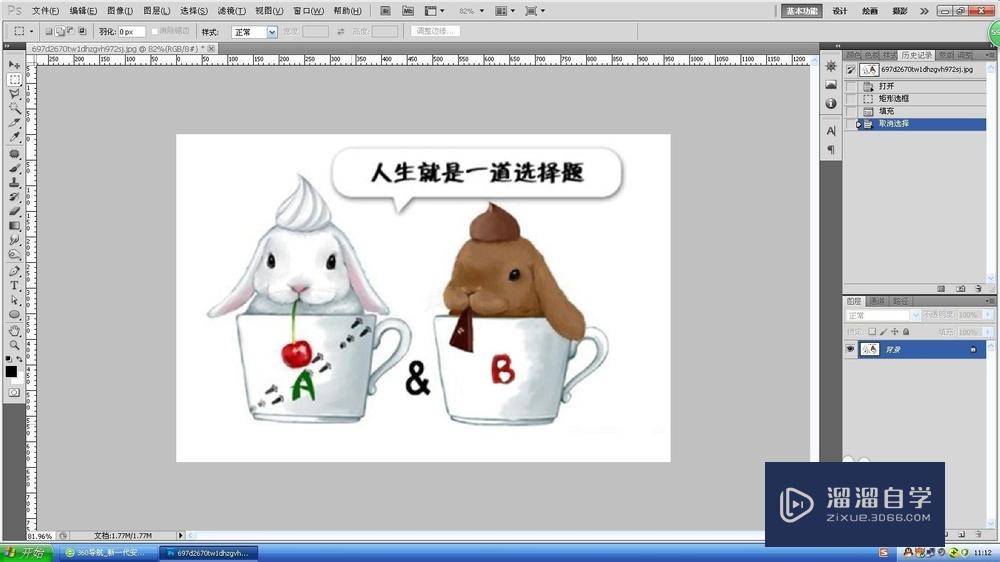
Task: Open the Paragraph panel icon
Action: pos(830,150)
